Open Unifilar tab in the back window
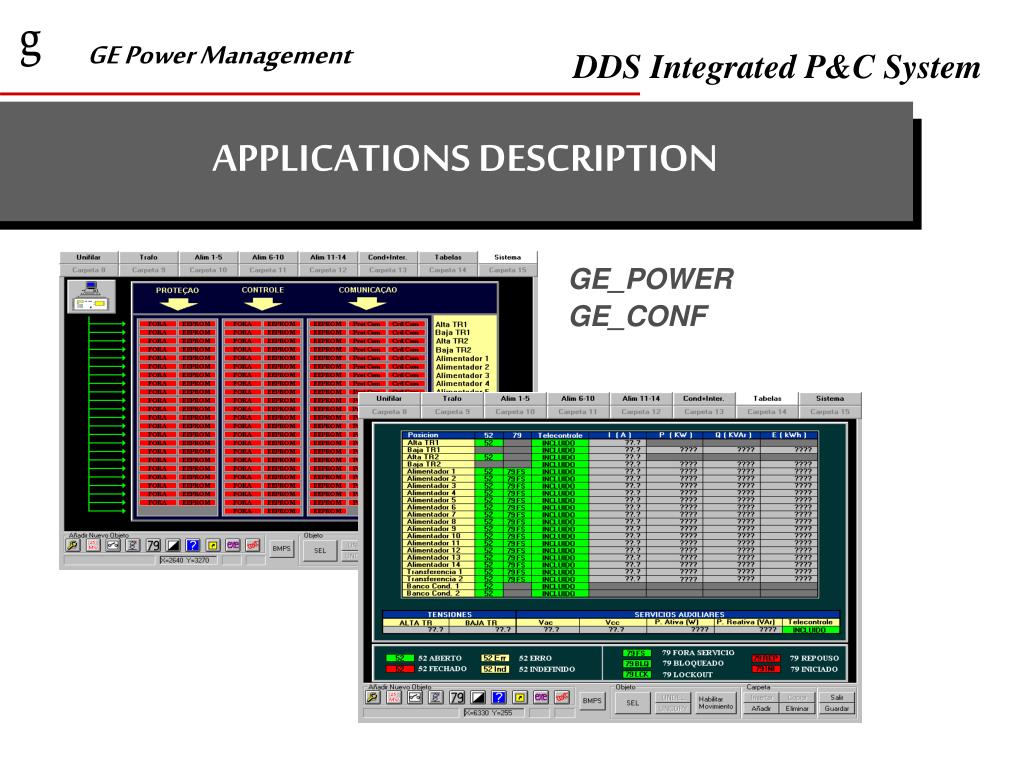 (88, 257)
